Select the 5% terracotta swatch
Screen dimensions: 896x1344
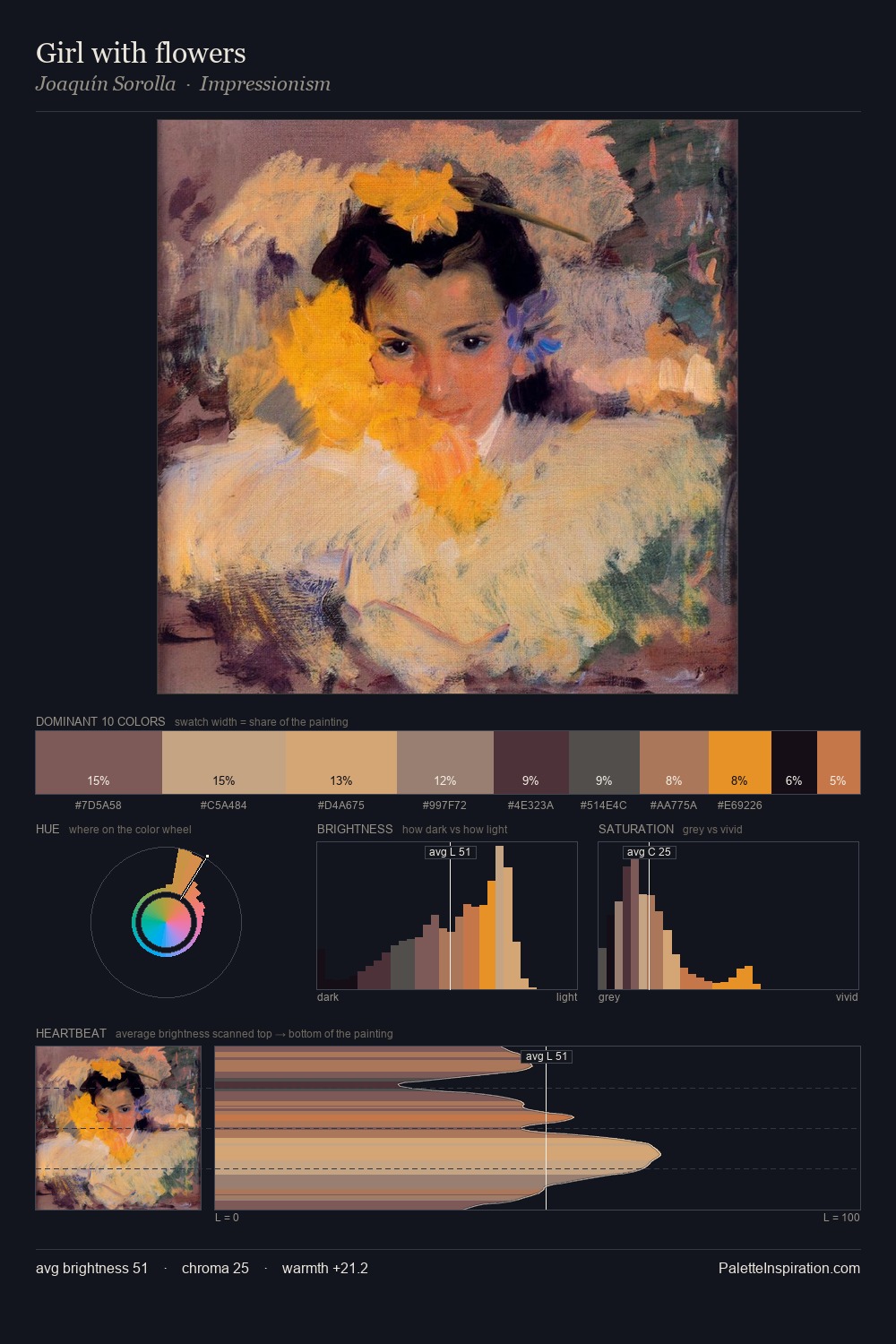coord(839,762)
